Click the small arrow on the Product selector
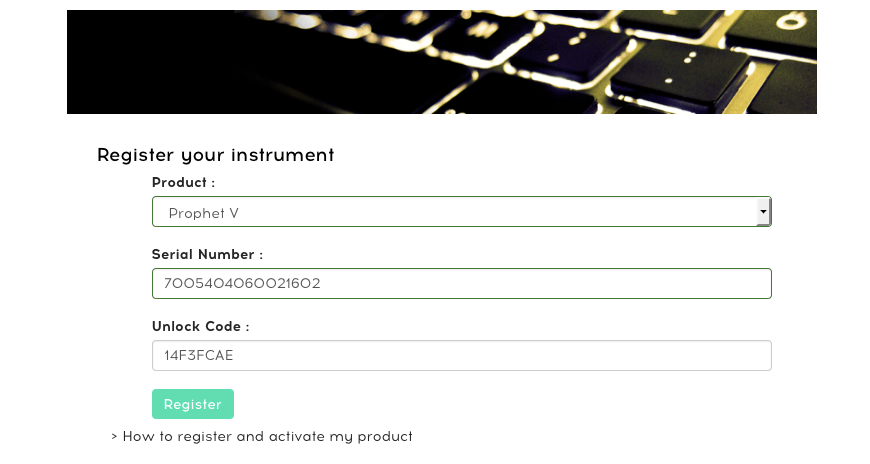The height and width of the screenshot is (464, 870). (x=763, y=211)
